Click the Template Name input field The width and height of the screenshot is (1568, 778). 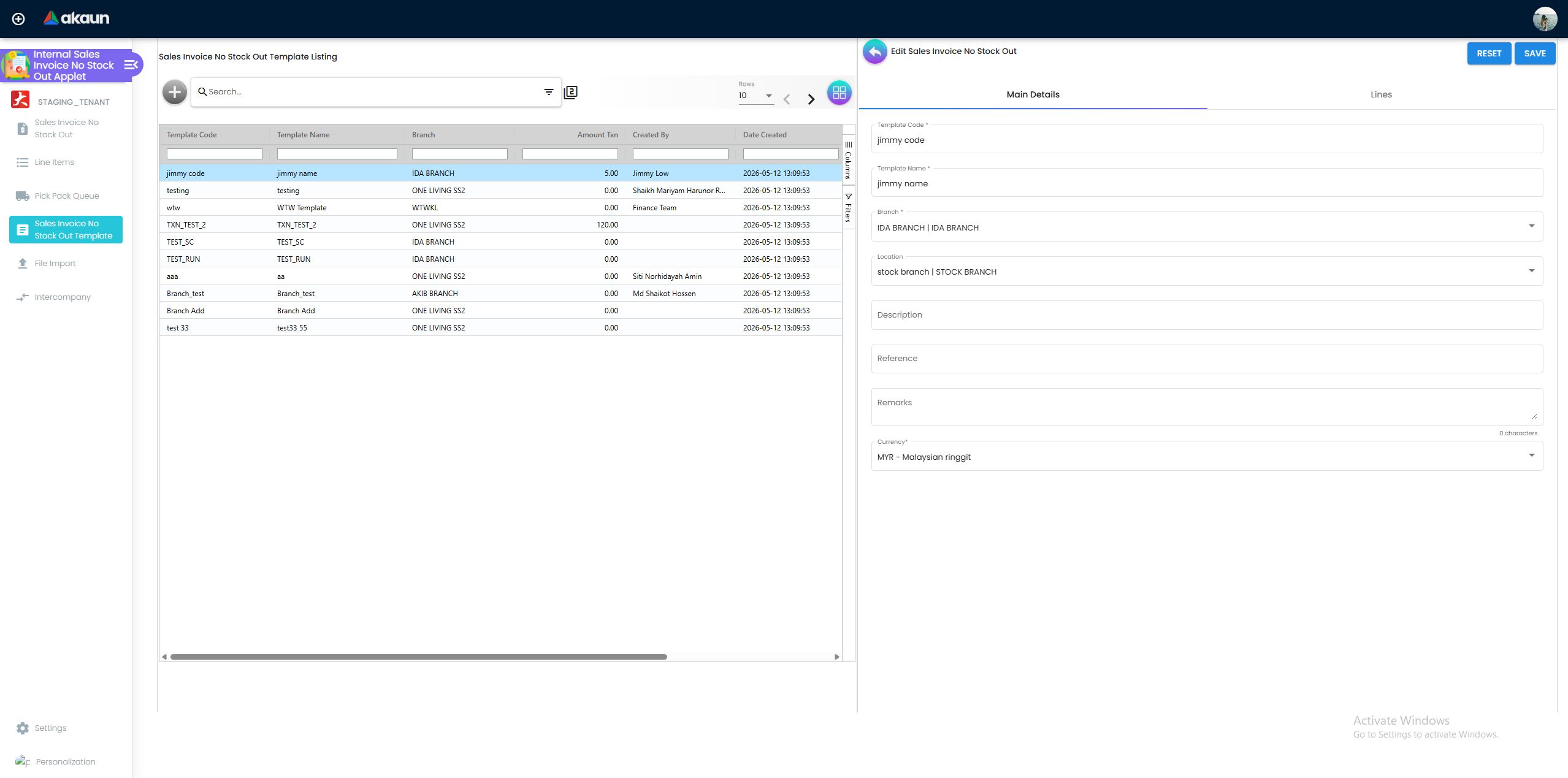(x=1207, y=183)
